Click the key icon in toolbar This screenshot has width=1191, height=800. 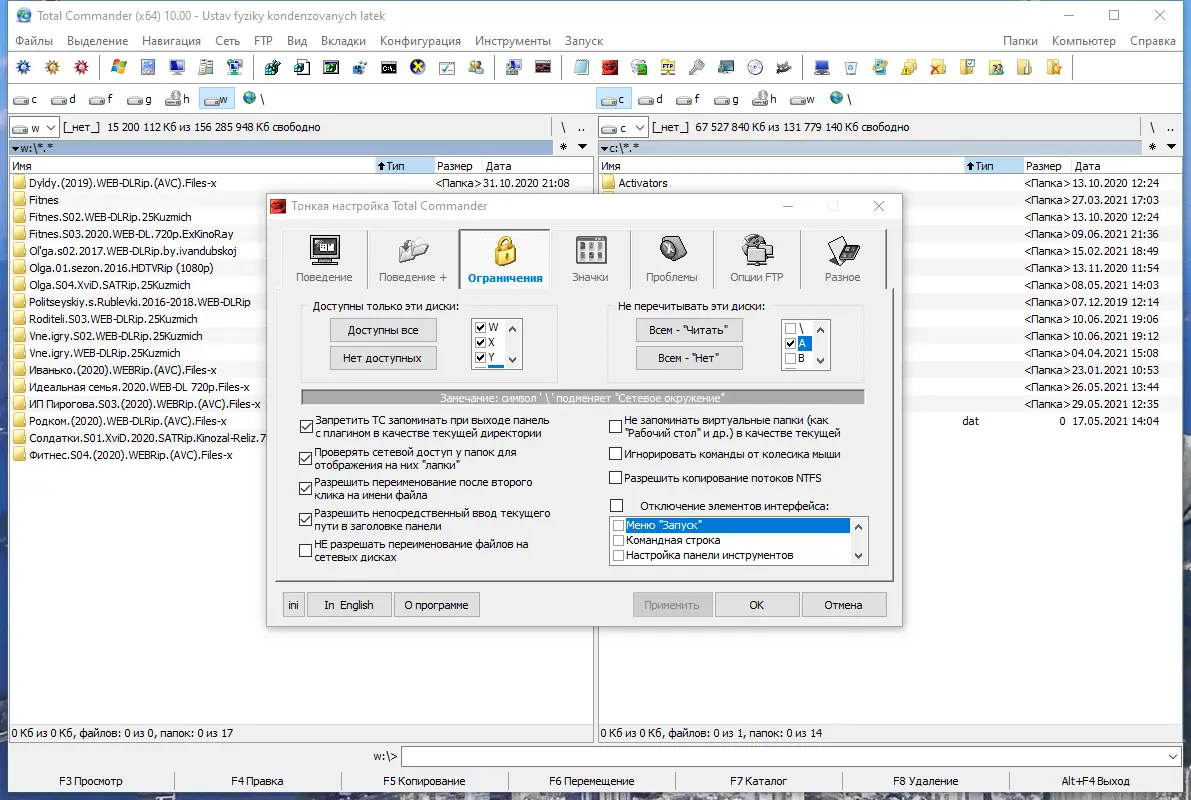click(697, 68)
